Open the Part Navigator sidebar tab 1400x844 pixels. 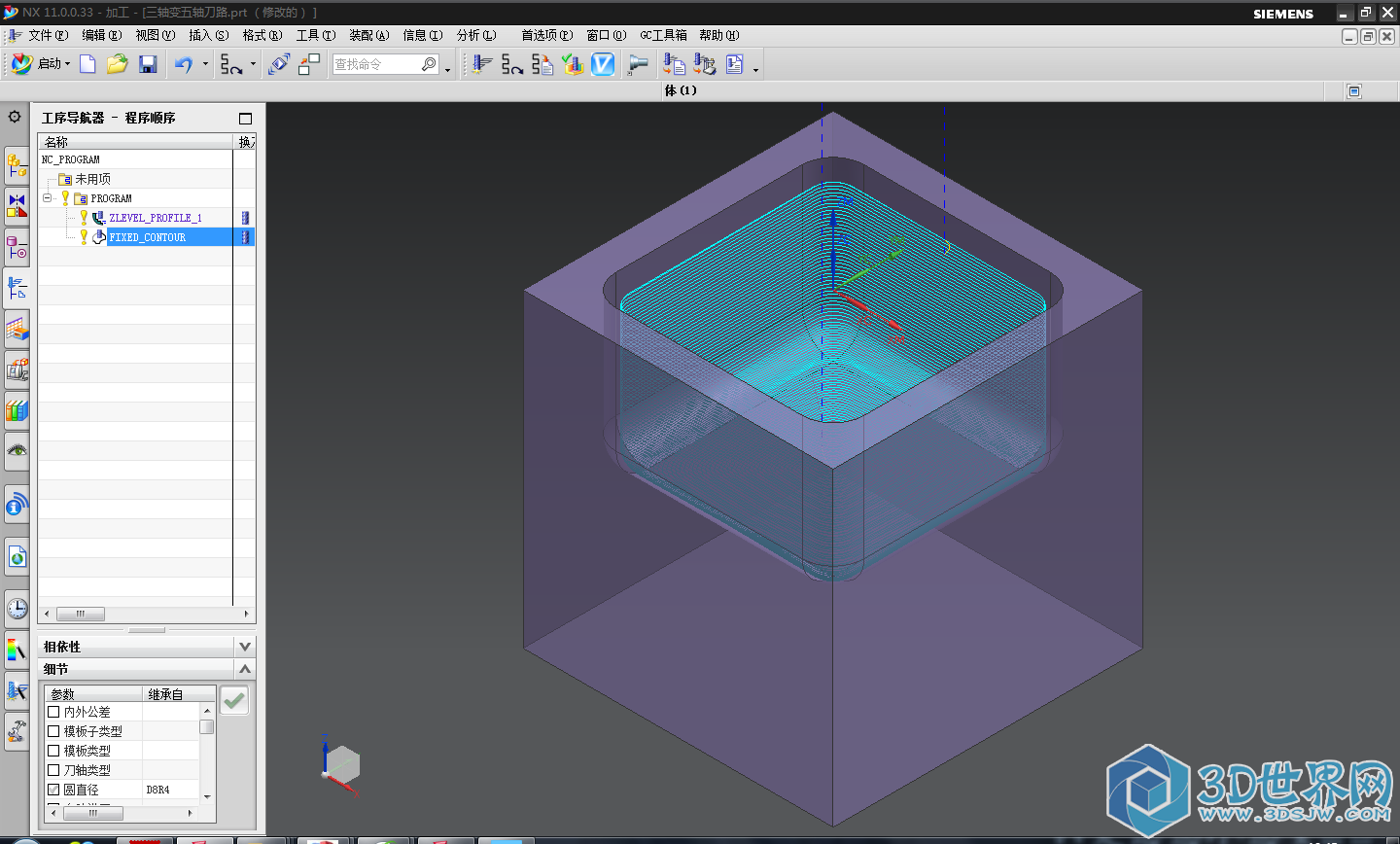click(x=17, y=248)
